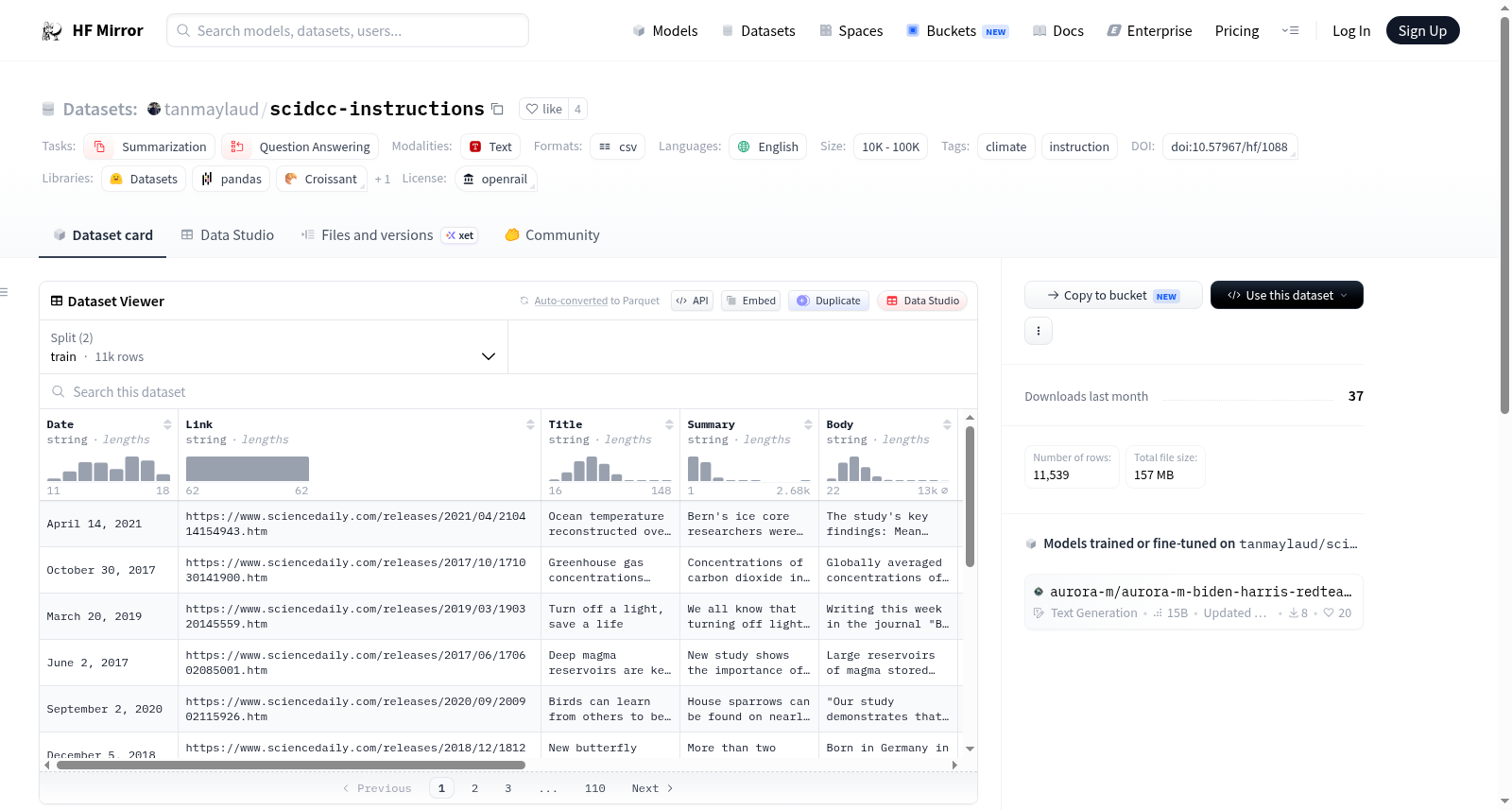This screenshot has width=1512, height=810.
Task: Click the Auto-converted to Parquet link
Action: (x=596, y=301)
